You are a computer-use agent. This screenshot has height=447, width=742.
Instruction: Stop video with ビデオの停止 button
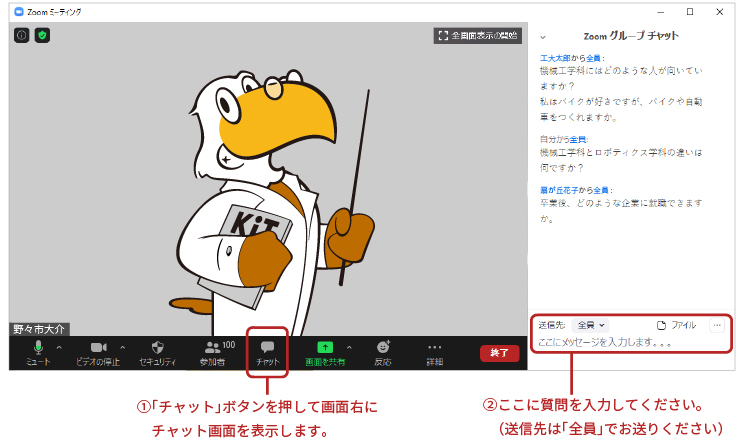point(98,353)
